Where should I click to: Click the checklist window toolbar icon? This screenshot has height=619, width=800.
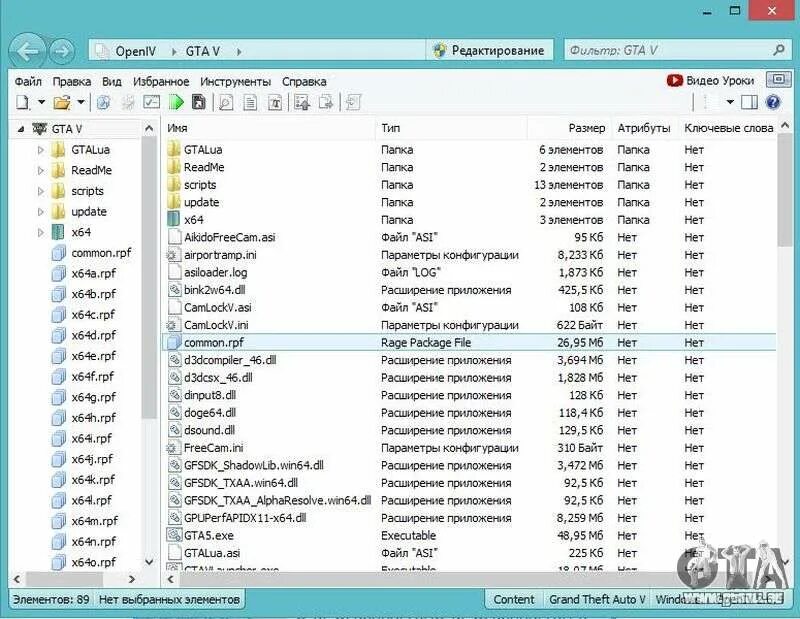pyautogui.click(x=152, y=103)
